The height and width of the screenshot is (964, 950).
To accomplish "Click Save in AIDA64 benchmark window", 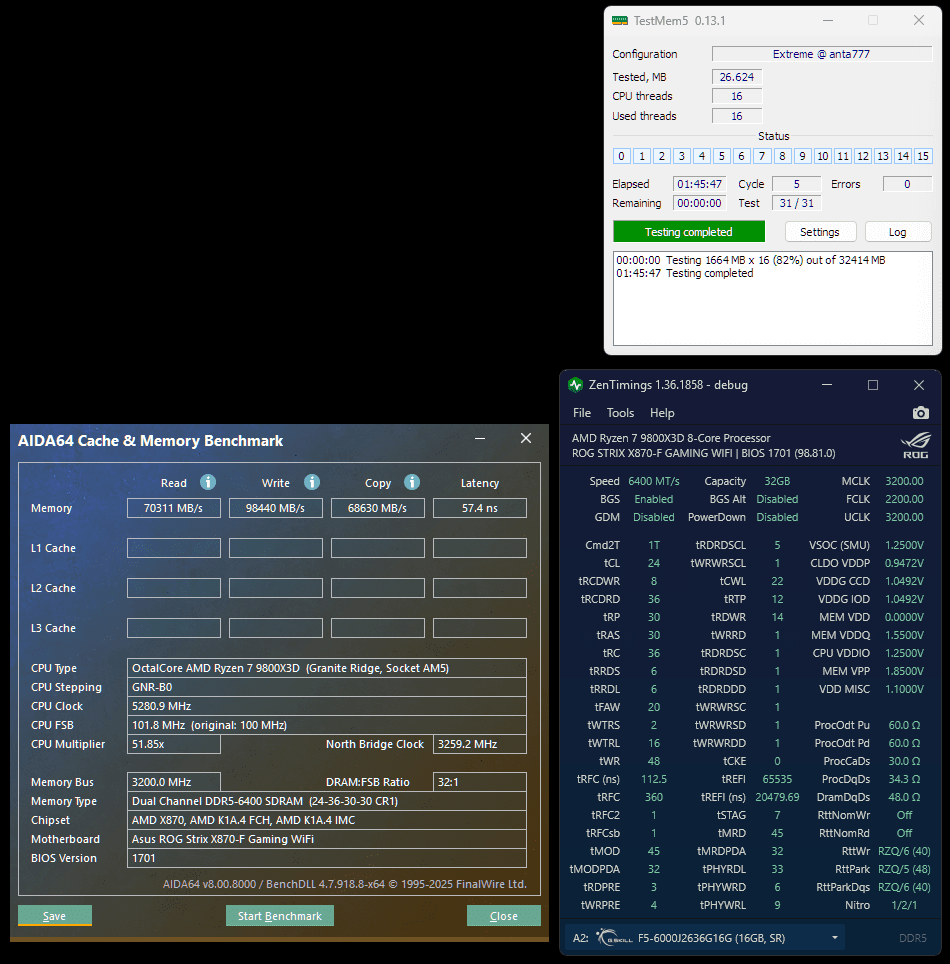I will 55,915.
